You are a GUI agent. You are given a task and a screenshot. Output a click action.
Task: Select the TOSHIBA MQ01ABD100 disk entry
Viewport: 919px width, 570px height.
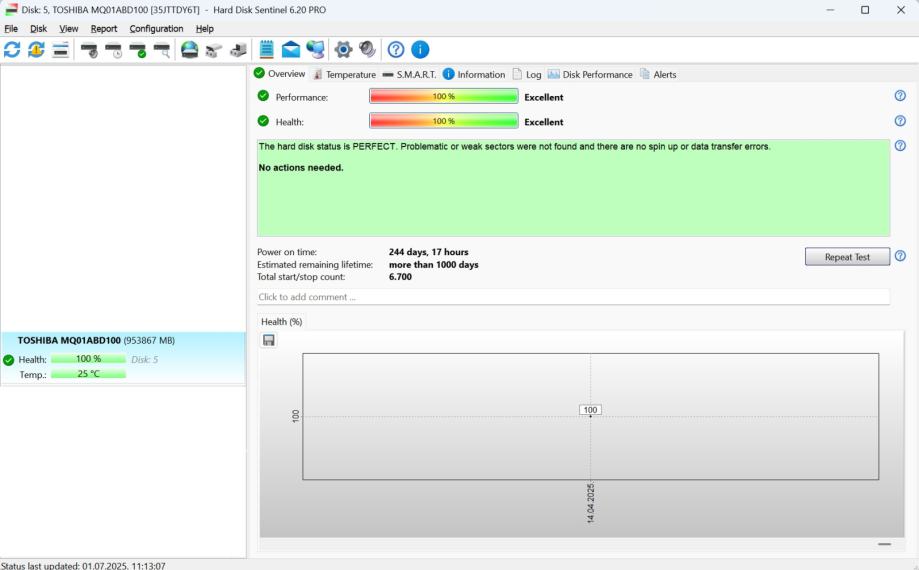tap(96, 340)
